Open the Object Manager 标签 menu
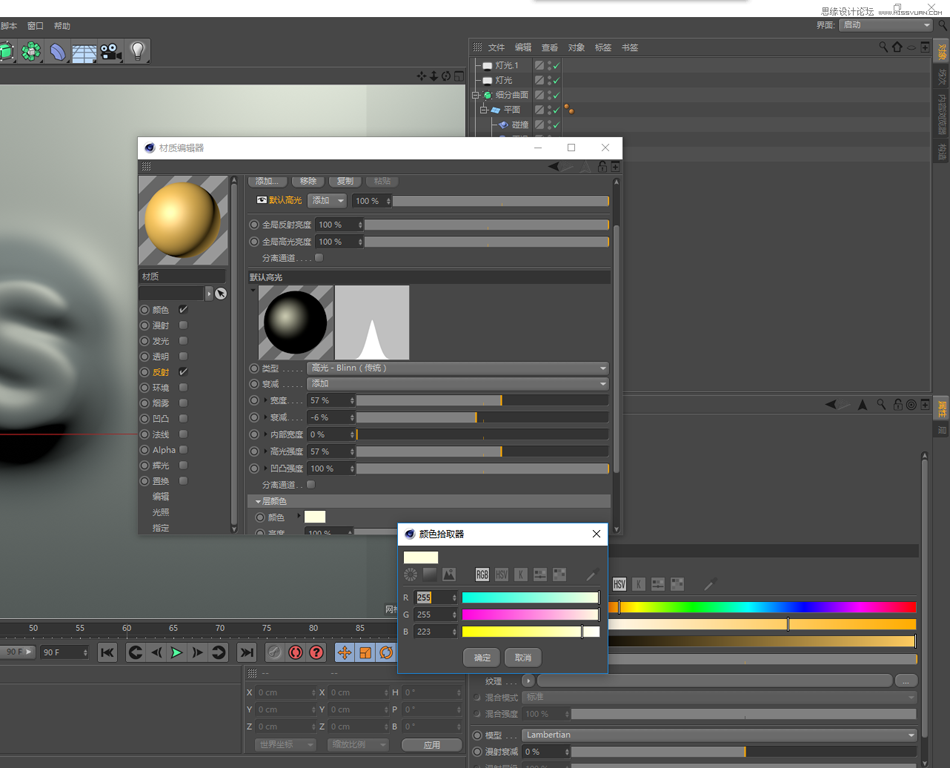 [603, 47]
